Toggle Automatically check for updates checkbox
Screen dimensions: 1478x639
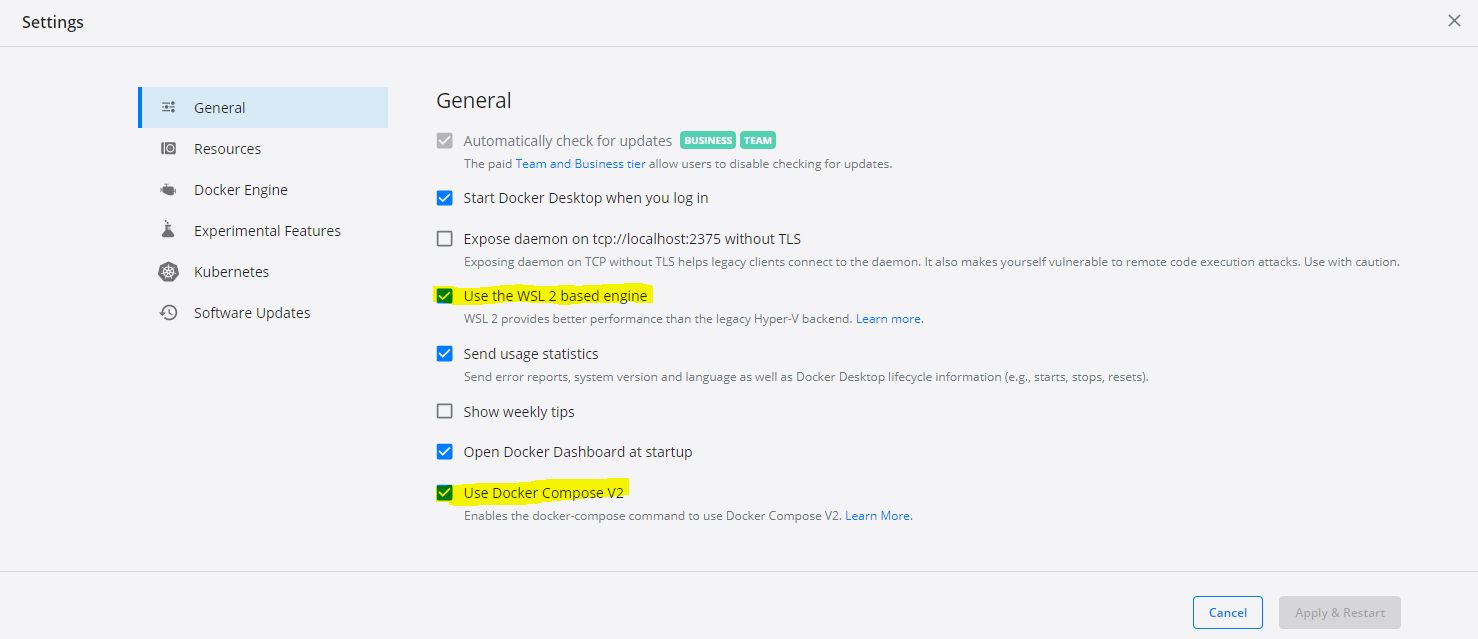coord(445,141)
